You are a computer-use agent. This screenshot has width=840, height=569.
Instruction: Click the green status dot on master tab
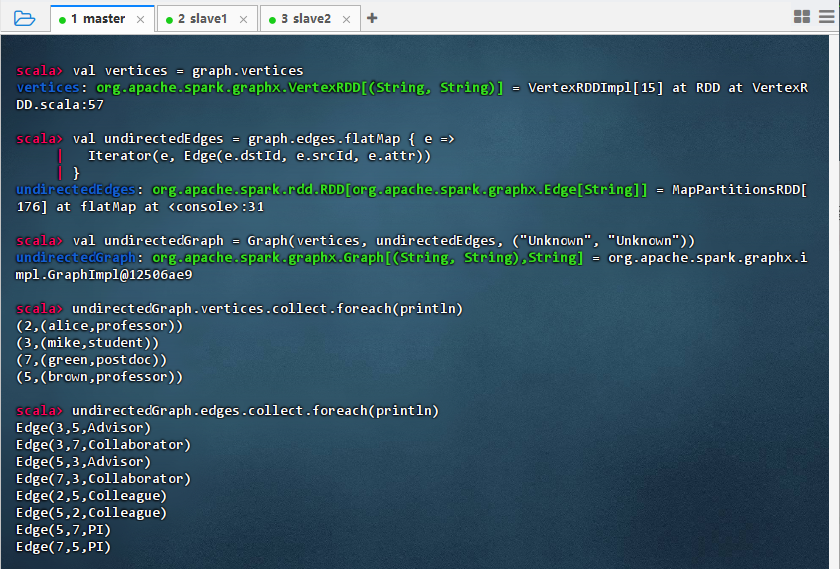(62, 20)
